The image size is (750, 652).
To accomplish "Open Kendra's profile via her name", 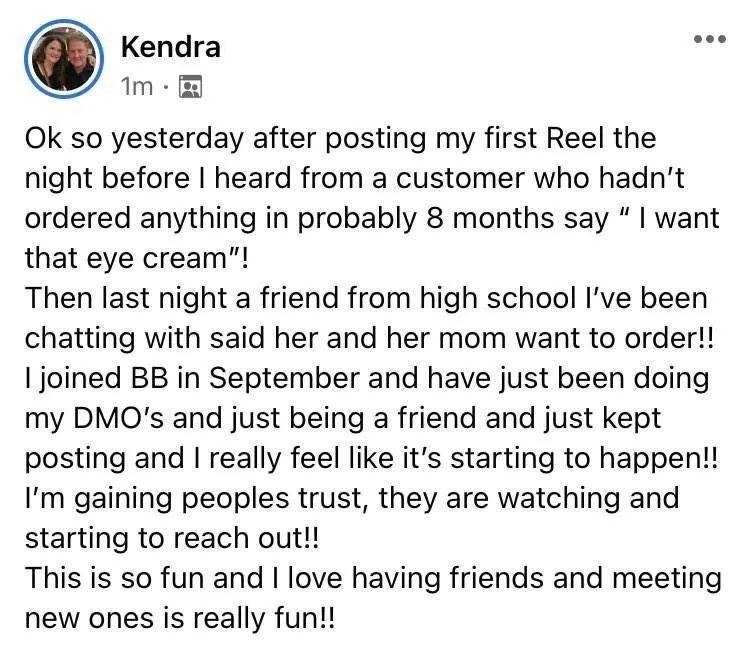I will coord(171,47).
